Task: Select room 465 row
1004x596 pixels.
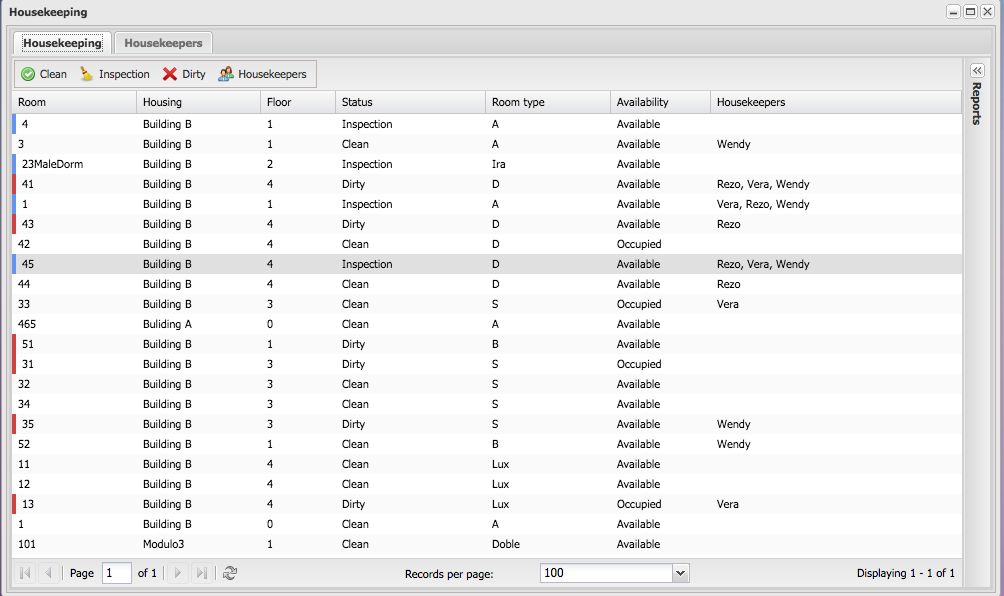Action: tap(487, 324)
